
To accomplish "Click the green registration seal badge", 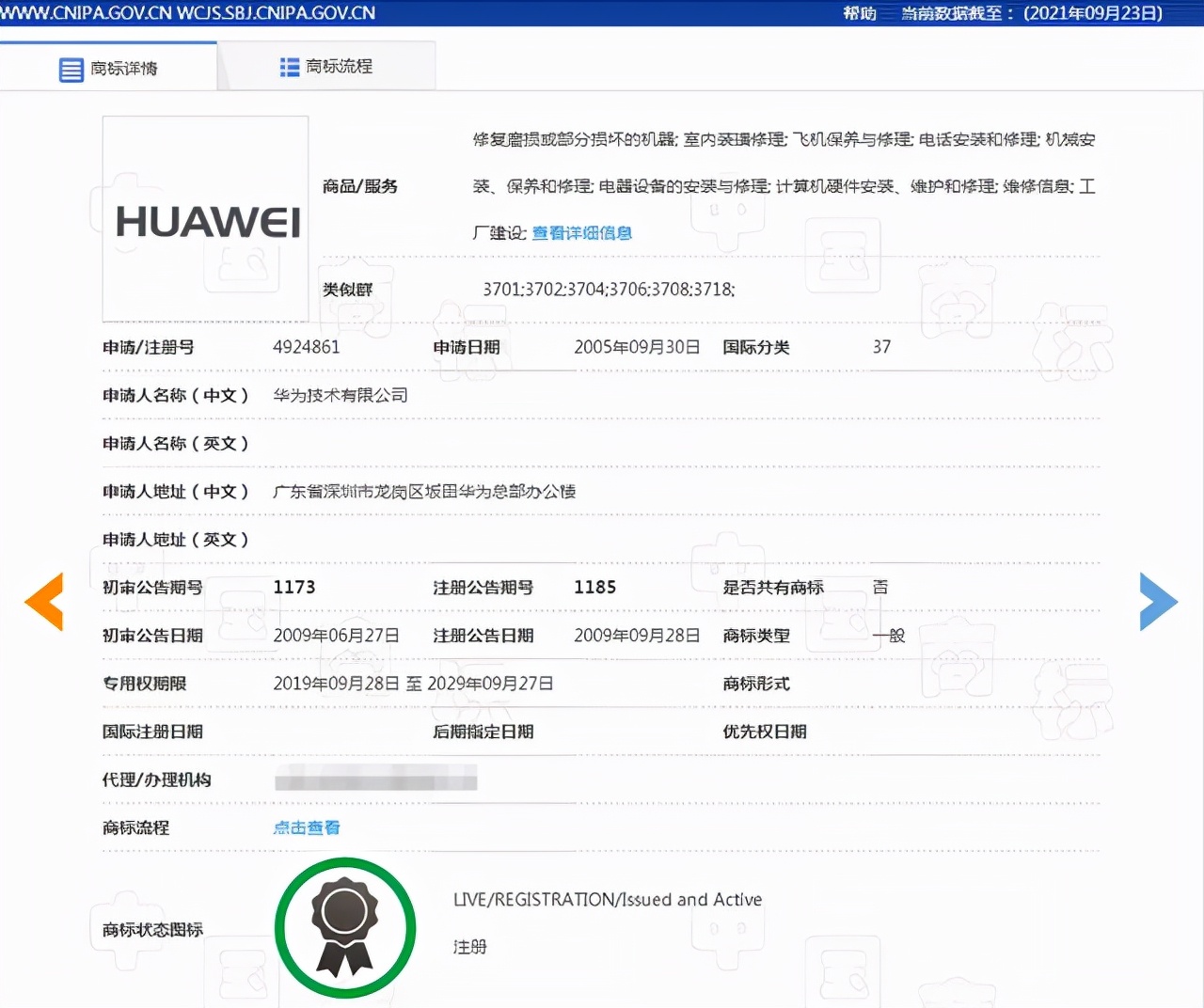I will pos(344,928).
